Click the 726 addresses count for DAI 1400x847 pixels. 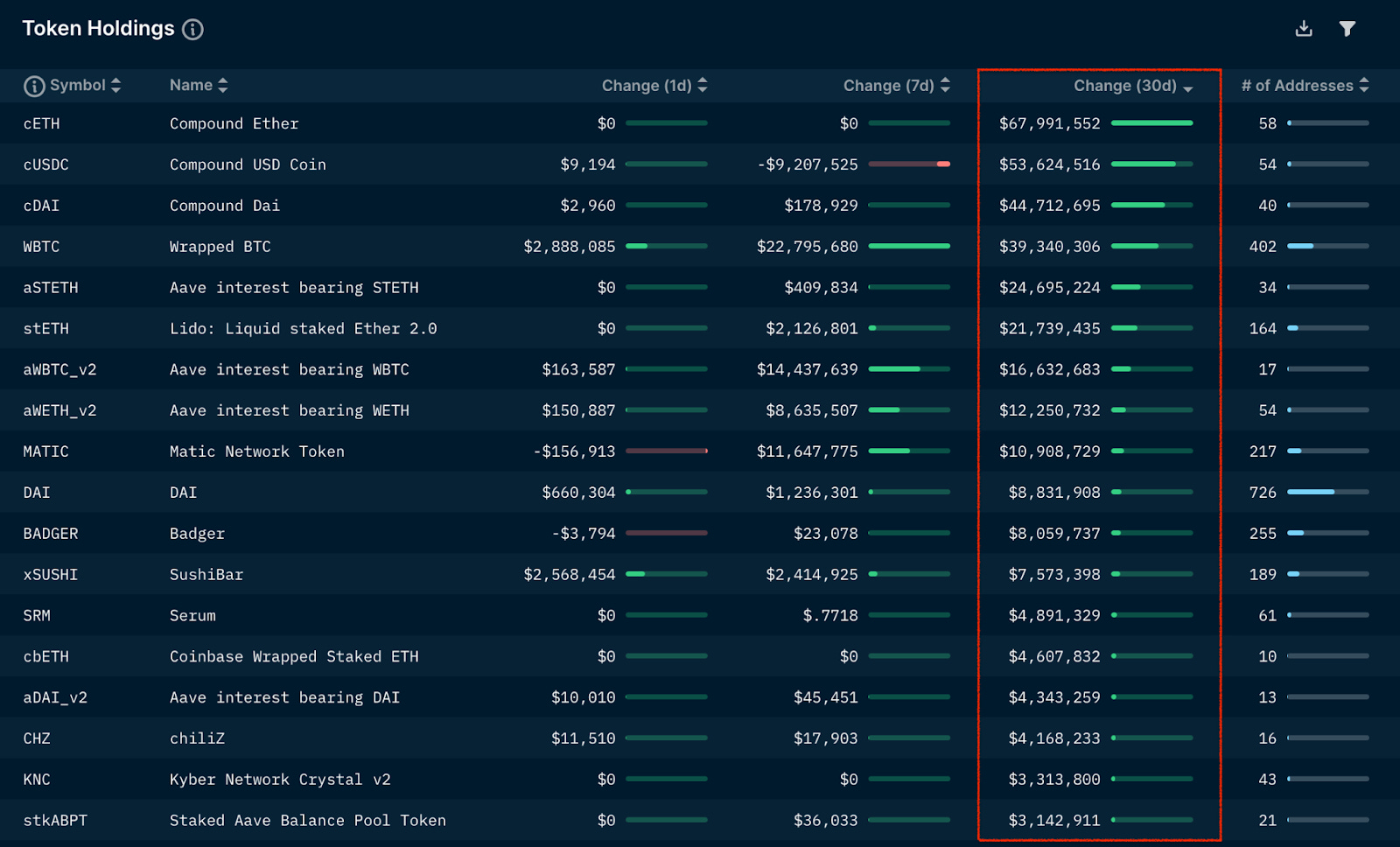pos(1263,493)
